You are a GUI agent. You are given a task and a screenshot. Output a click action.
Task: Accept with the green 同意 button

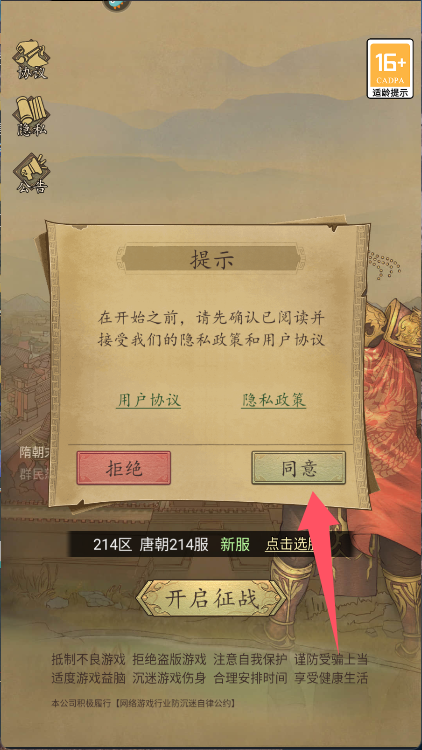pos(299,468)
